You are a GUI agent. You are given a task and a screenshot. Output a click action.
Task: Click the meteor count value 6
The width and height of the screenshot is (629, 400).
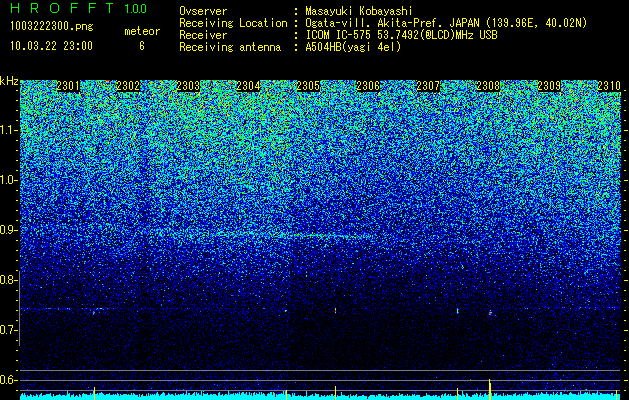coord(142,46)
